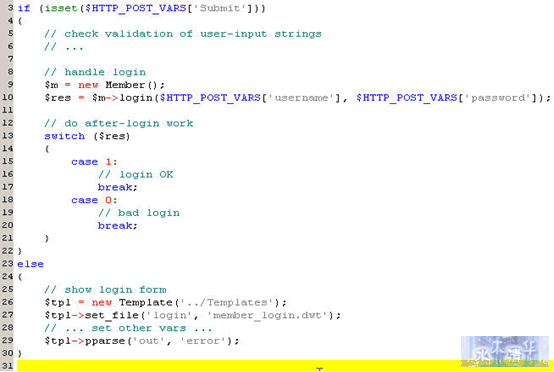Click line number 13 in the gutter

[x=7, y=136]
